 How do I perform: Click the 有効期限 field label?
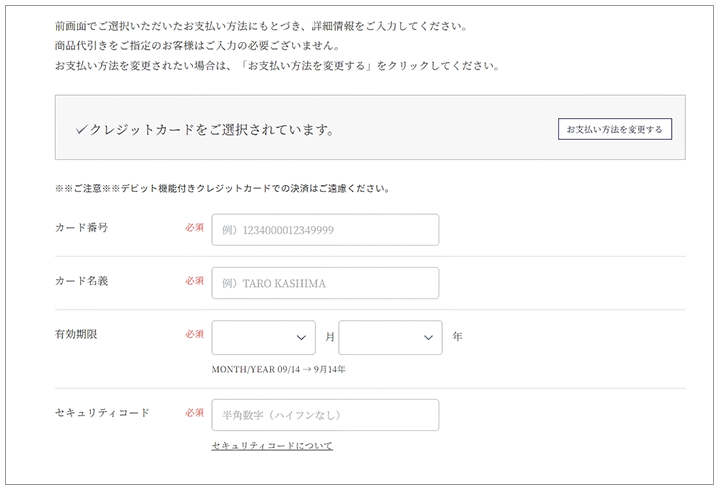point(76,334)
